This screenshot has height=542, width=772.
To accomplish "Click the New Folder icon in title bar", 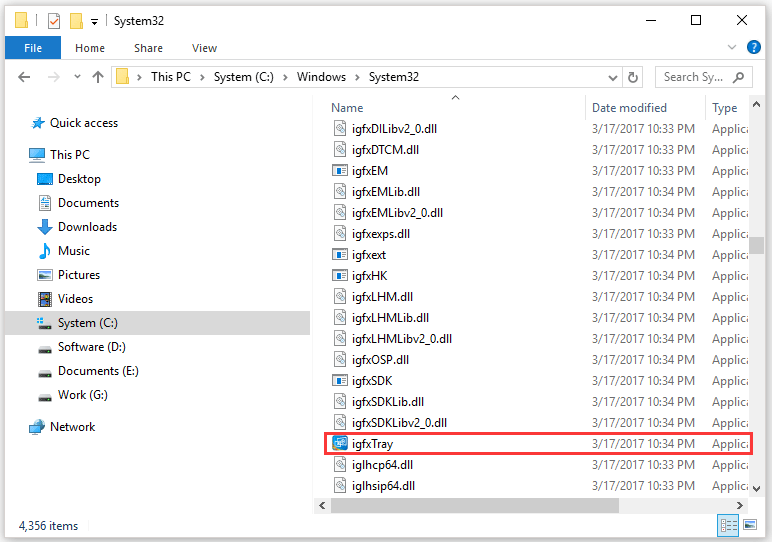I will click(76, 20).
